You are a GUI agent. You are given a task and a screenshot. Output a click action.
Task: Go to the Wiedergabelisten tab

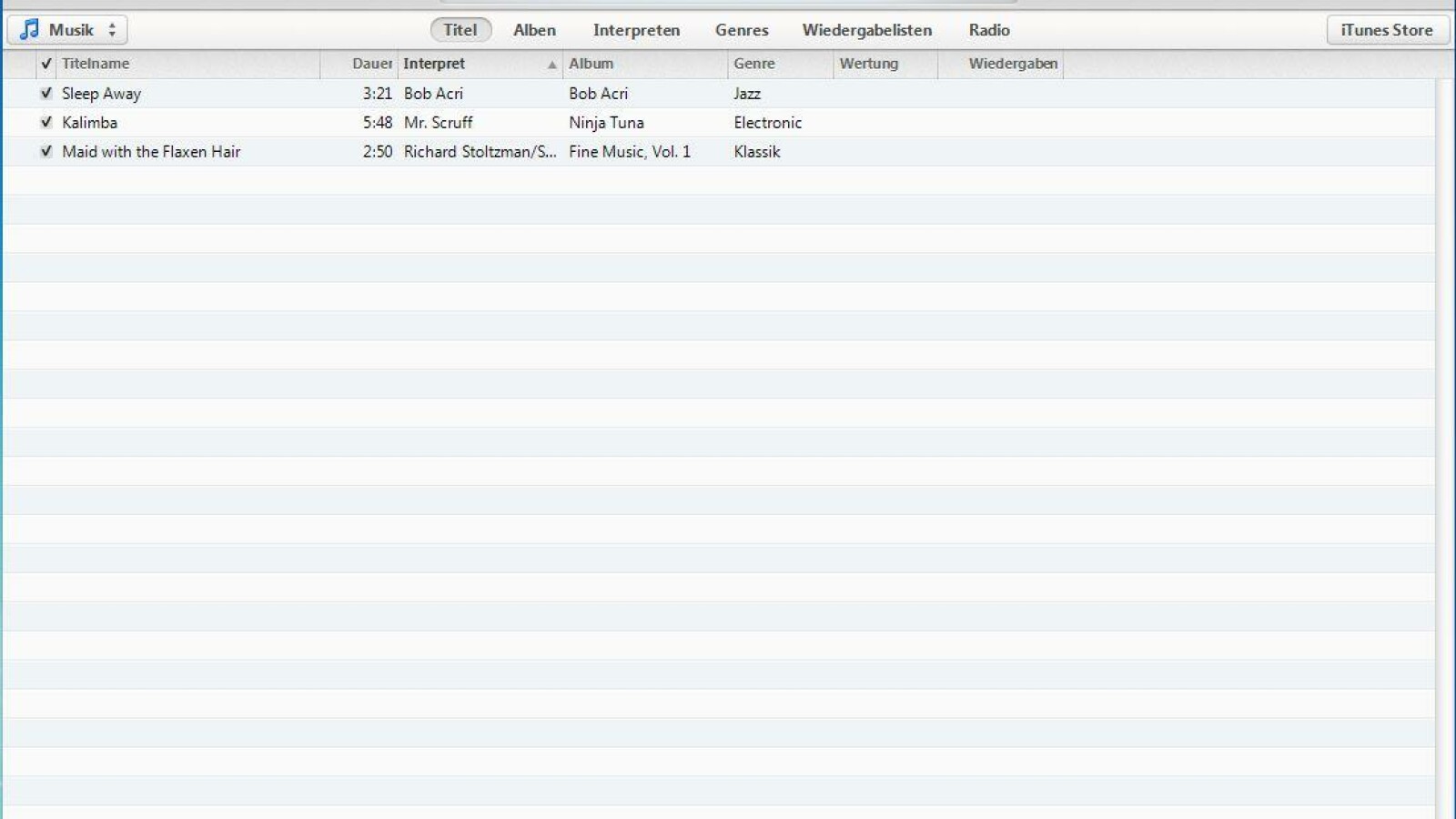point(866,30)
